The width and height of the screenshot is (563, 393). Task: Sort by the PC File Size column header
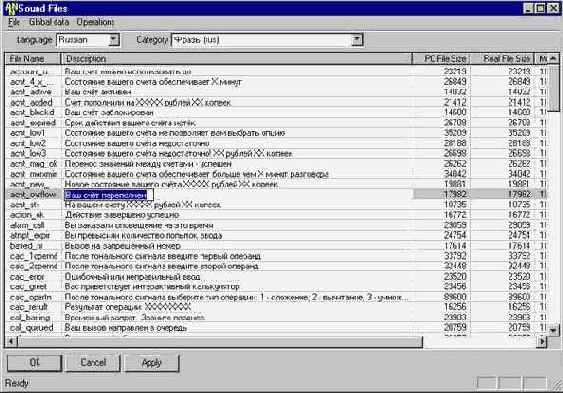(x=441, y=59)
